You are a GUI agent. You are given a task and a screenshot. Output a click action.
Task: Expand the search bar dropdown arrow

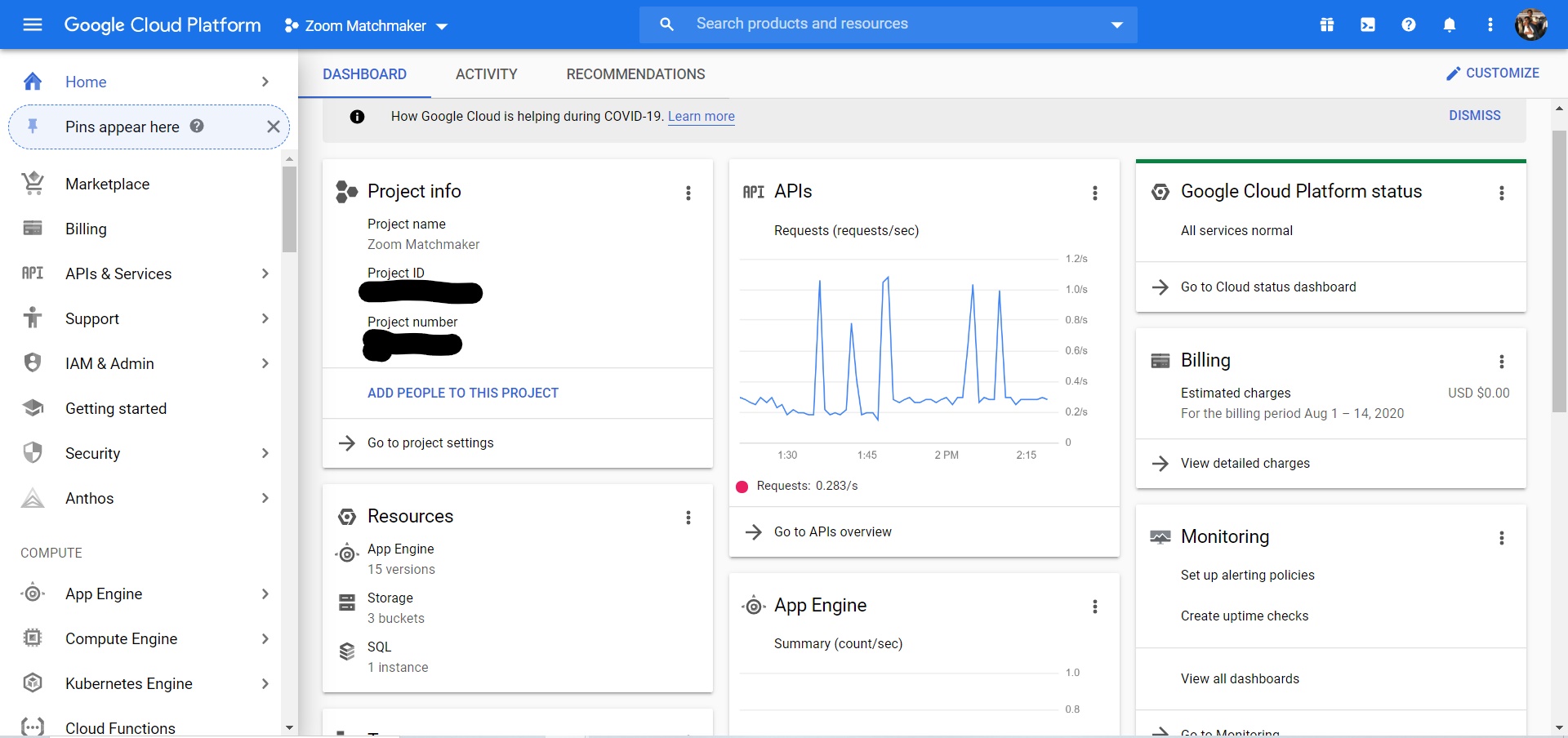coord(1116,25)
